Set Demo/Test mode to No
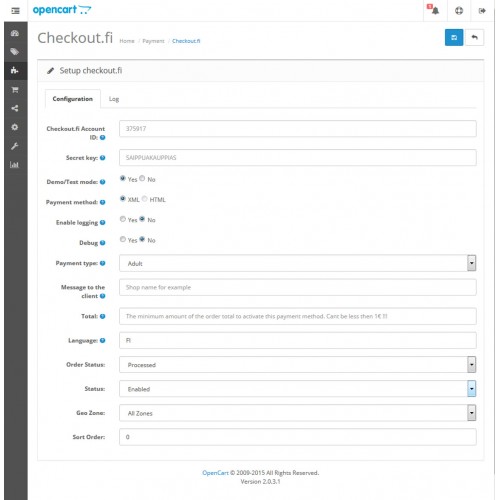 pyautogui.click(x=142, y=178)
